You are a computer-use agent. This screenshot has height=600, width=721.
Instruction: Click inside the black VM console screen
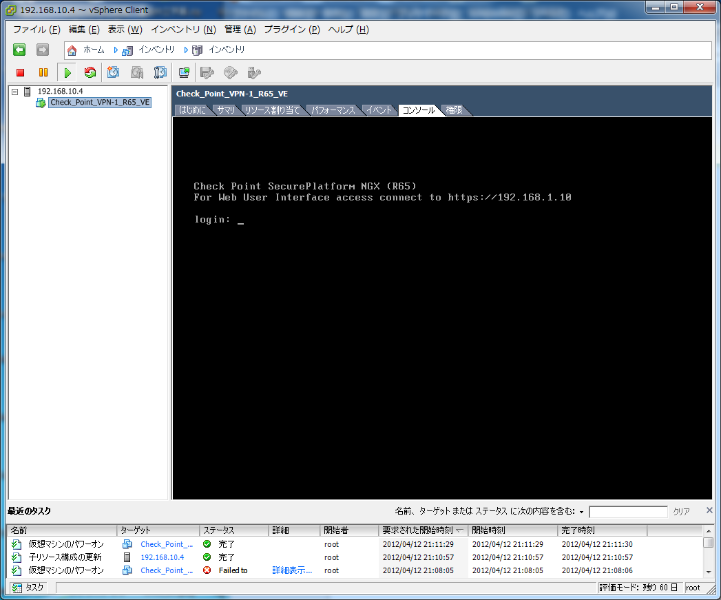click(442, 308)
